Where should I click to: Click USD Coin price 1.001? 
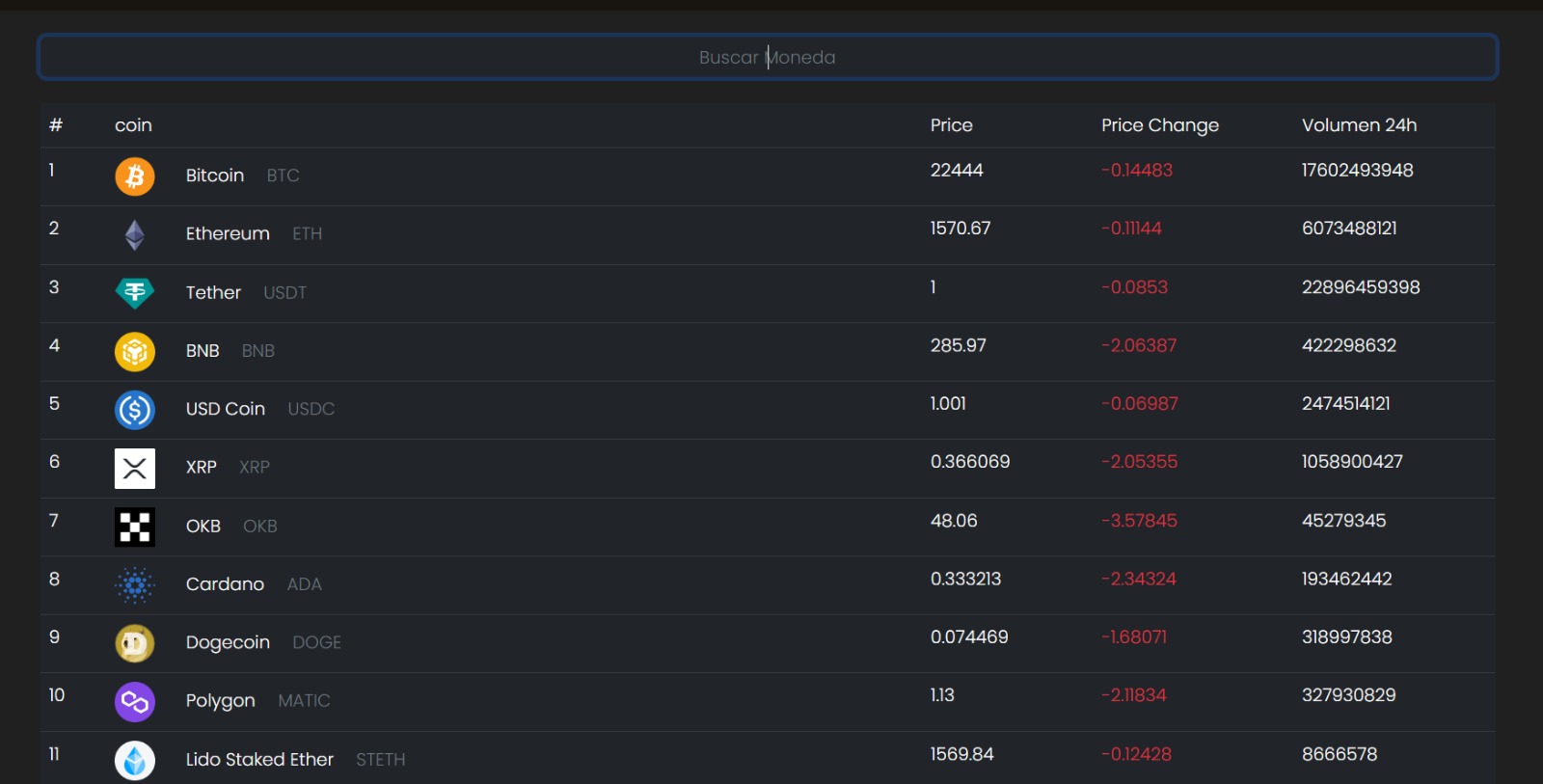948,404
